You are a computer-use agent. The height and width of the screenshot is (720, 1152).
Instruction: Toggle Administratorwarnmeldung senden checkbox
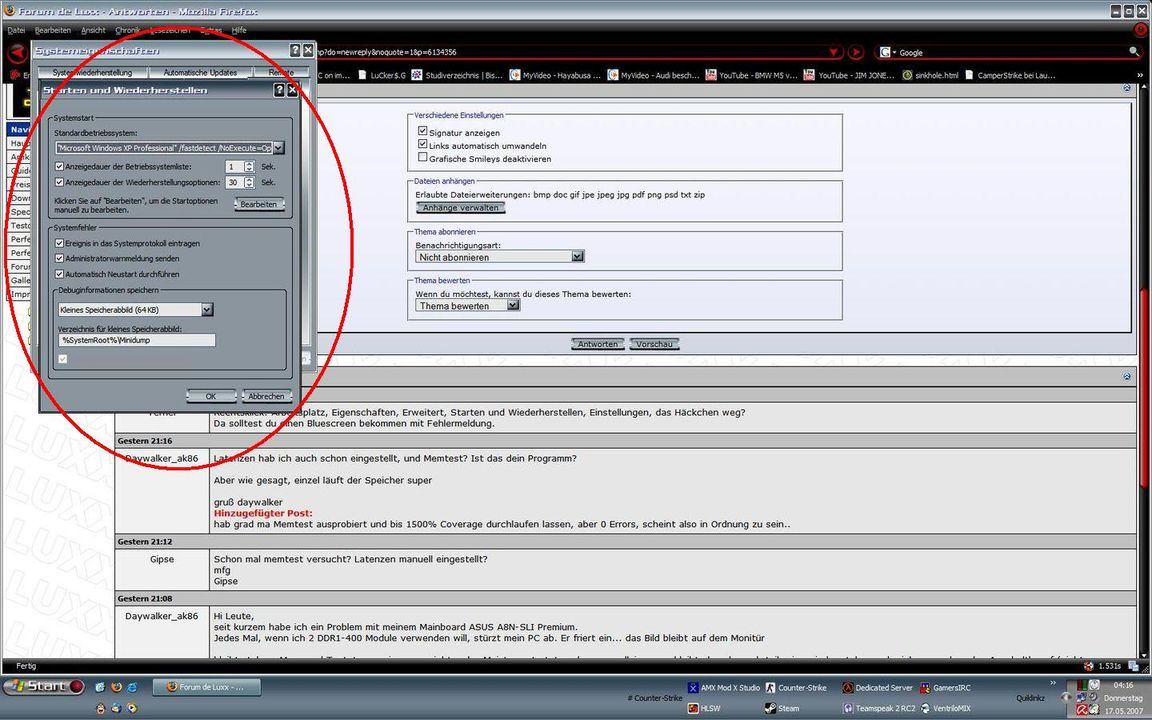tap(60, 259)
